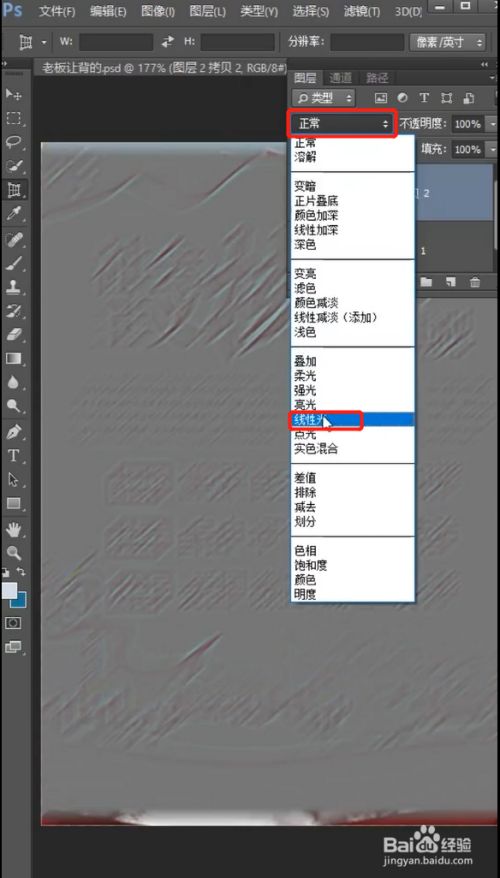Screen dimensions: 500x878
Task: Select the Lasso tool
Action: [x=13, y=142]
